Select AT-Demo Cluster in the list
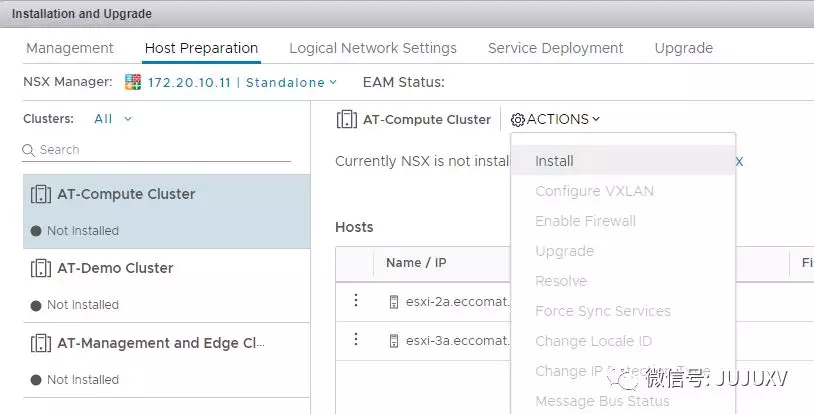This screenshot has height=414, width=814. tap(167, 285)
